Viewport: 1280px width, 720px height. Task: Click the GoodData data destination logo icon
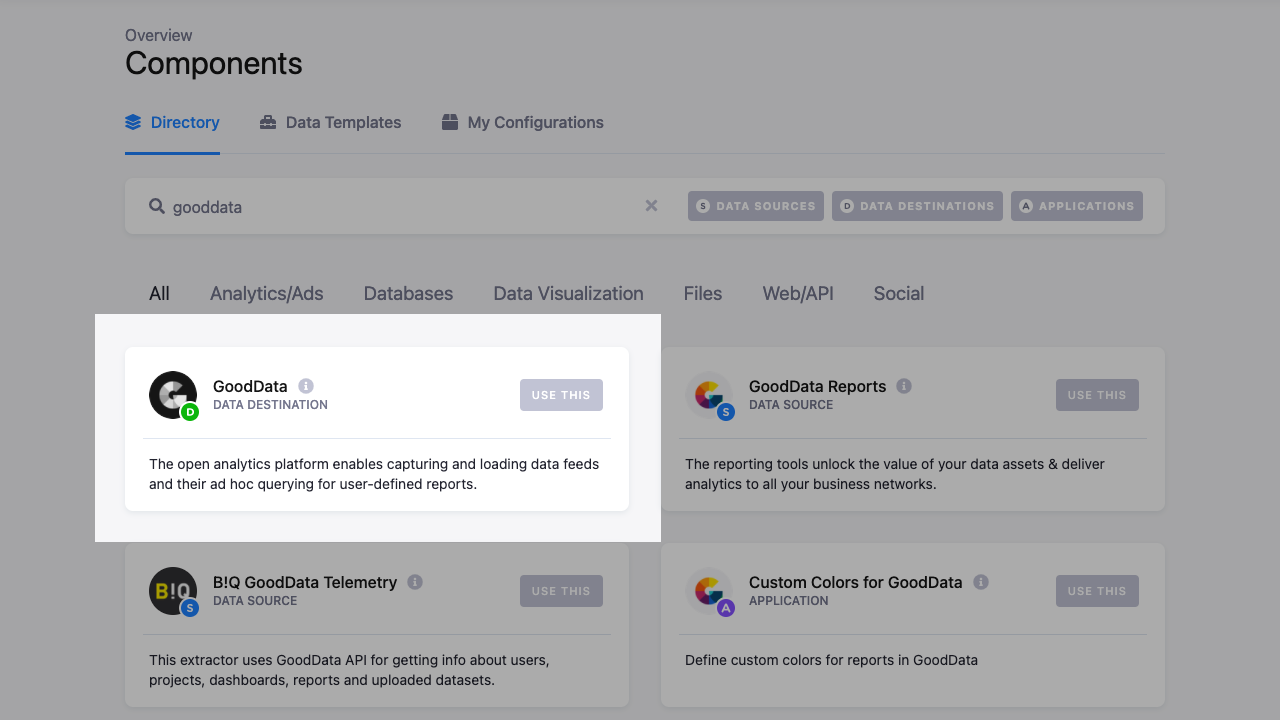(173, 395)
